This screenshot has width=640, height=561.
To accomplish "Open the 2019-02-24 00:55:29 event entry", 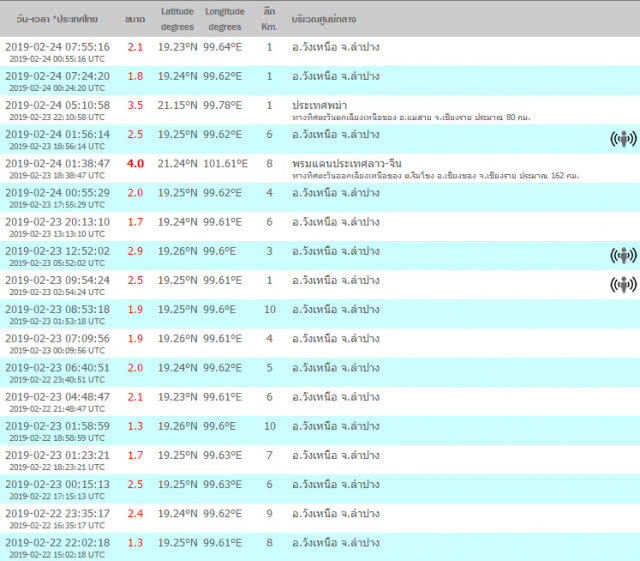I will [x=320, y=198].
